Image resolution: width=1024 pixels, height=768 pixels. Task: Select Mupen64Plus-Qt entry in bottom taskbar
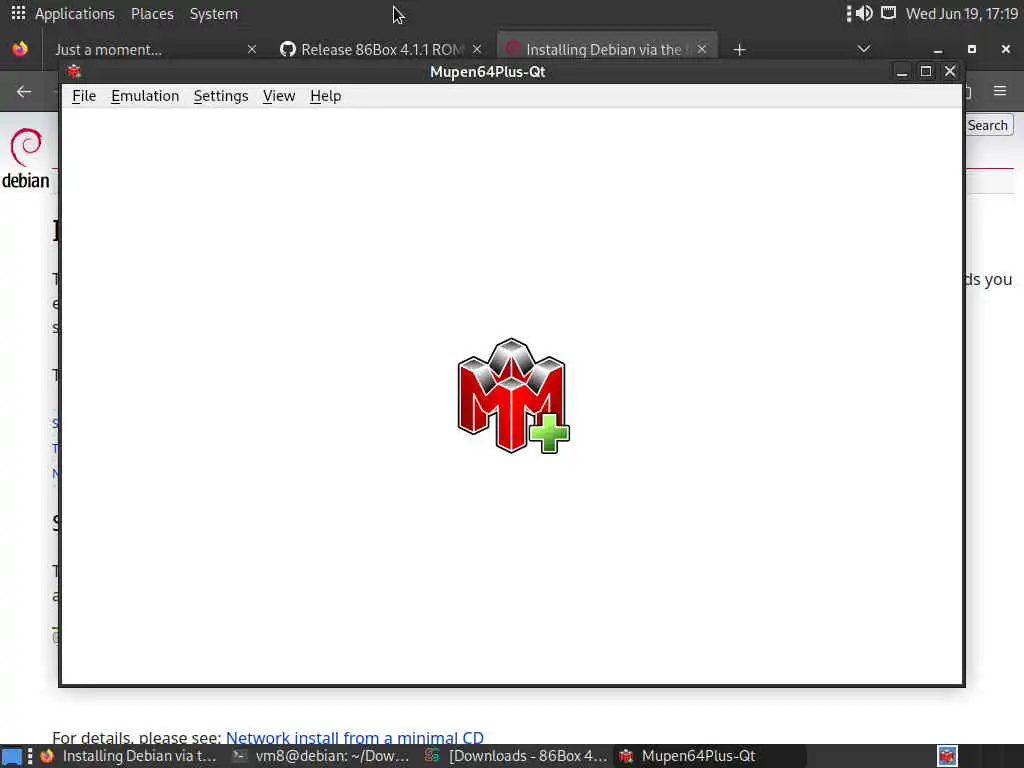click(x=711, y=756)
